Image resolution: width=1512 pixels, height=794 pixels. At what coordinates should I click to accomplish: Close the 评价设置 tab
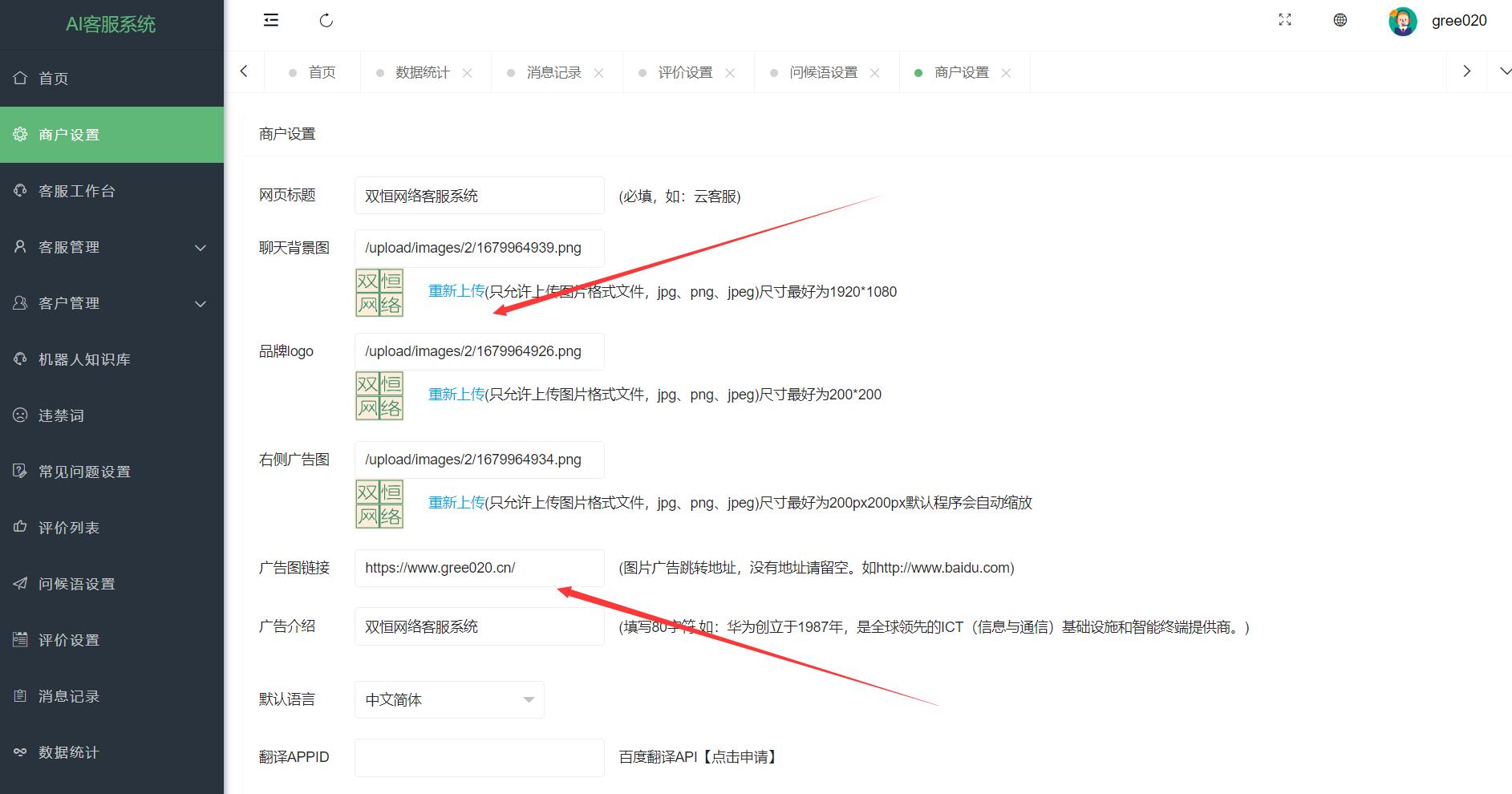730,73
